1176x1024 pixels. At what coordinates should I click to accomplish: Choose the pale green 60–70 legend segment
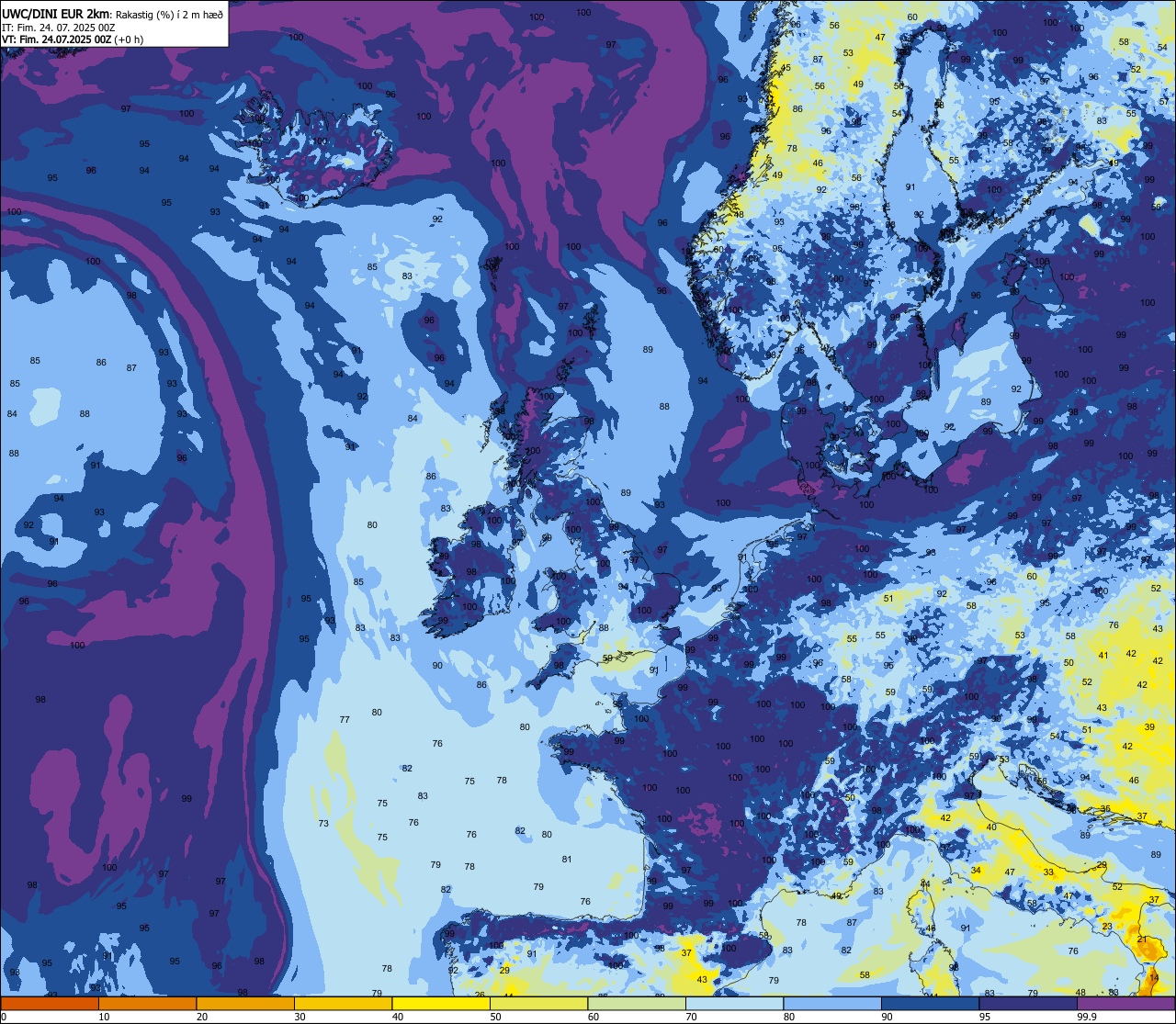click(x=637, y=1003)
